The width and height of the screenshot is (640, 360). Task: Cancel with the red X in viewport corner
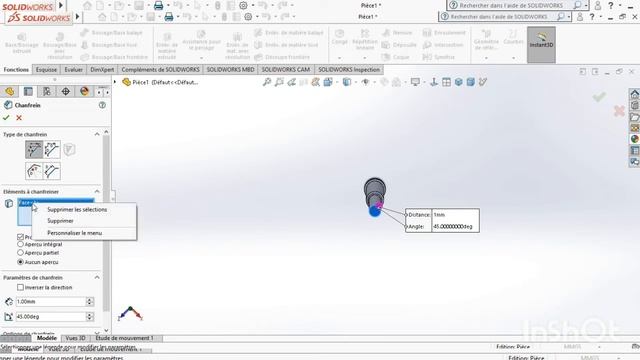pos(619,111)
